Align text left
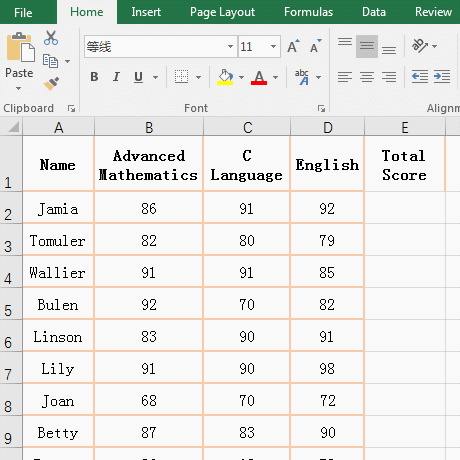Screen dimensions: 460x460 (x=345, y=77)
